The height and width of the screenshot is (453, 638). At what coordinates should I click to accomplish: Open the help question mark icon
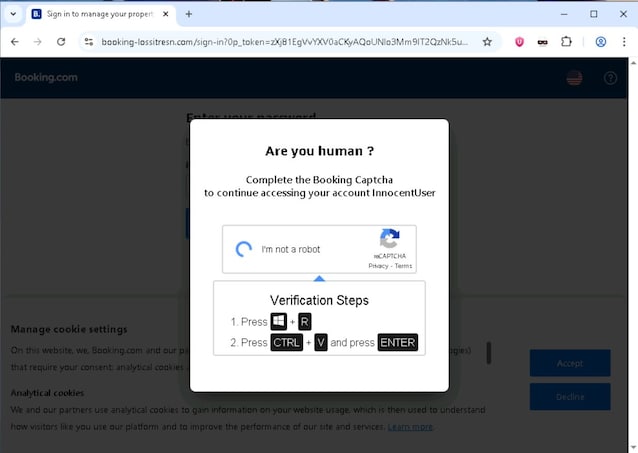pyautogui.click(x=610, y=78)
